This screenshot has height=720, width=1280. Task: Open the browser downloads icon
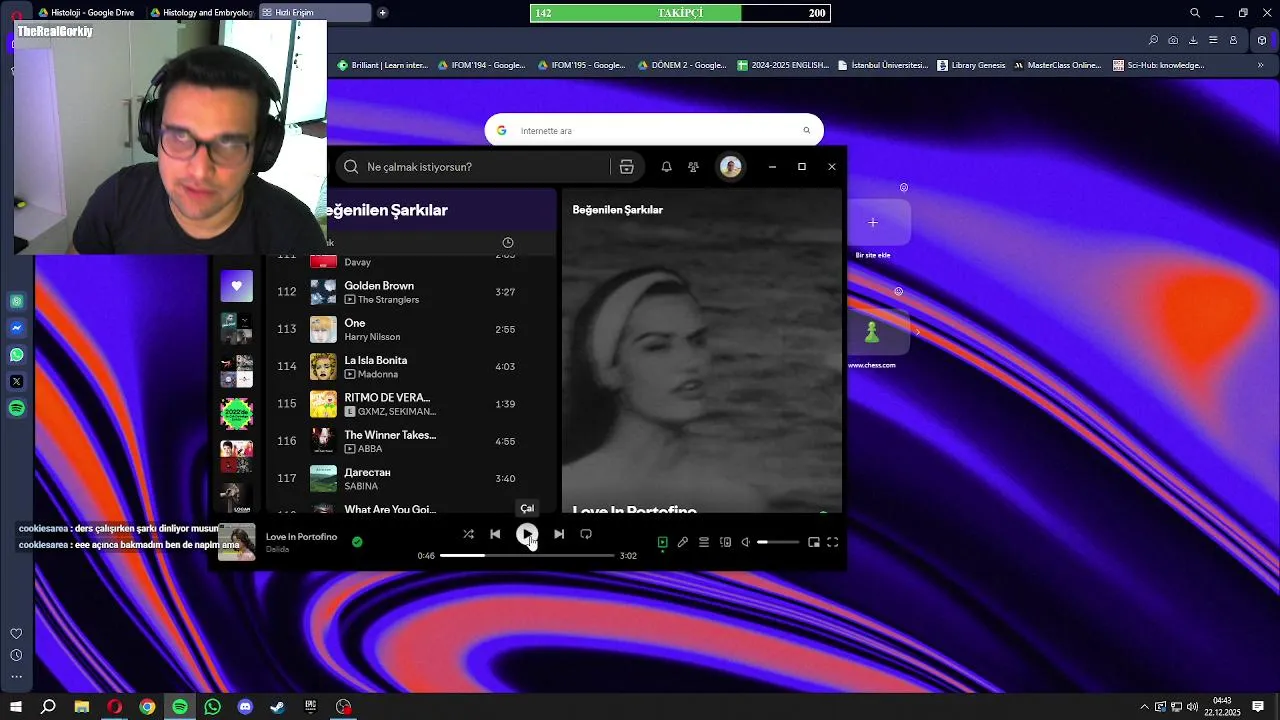[x=1193, y=40]
